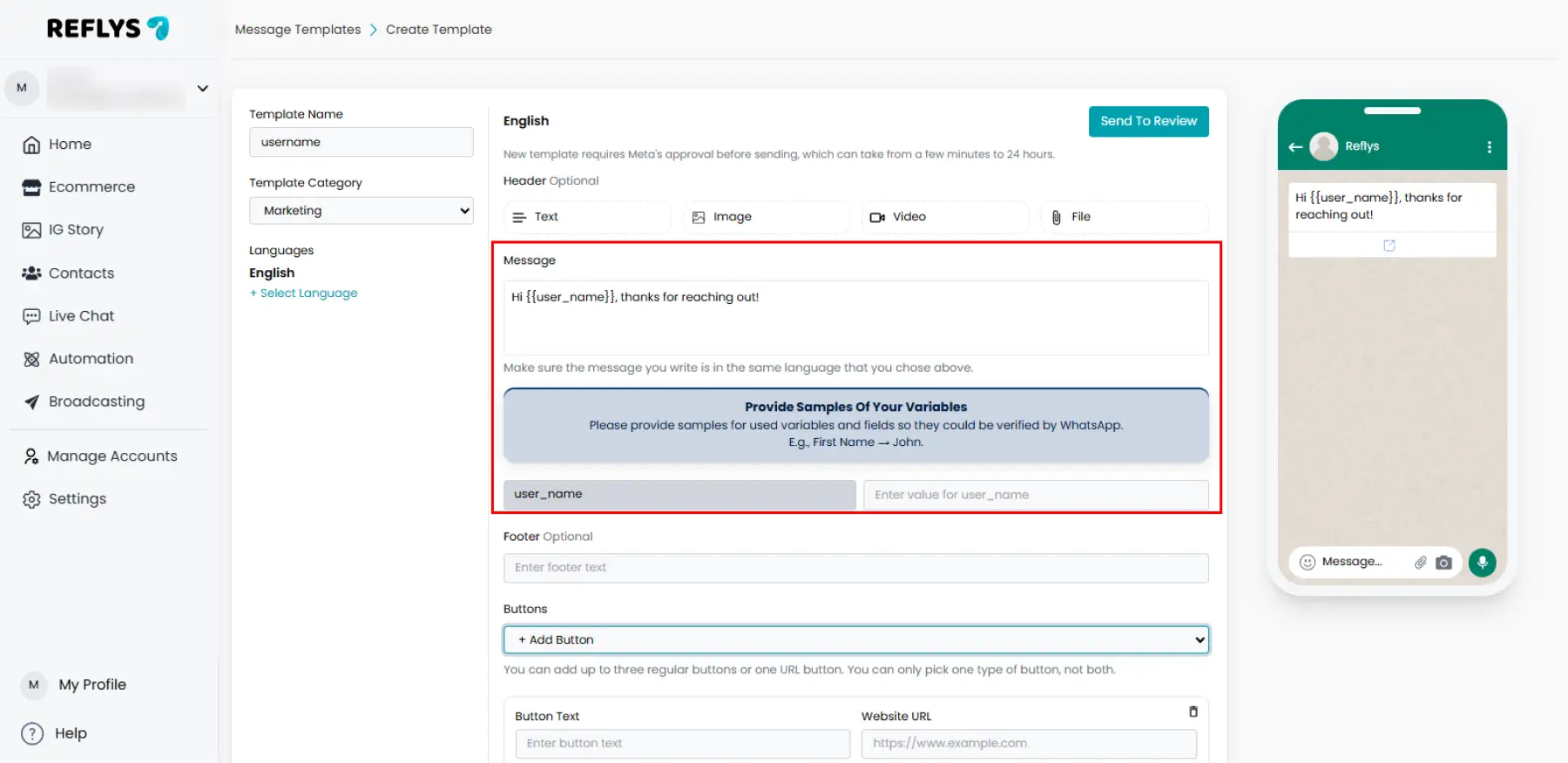Screen dimensions: 1568x763
Task: Open the Template Category dropdown
Action: (362, 211)
